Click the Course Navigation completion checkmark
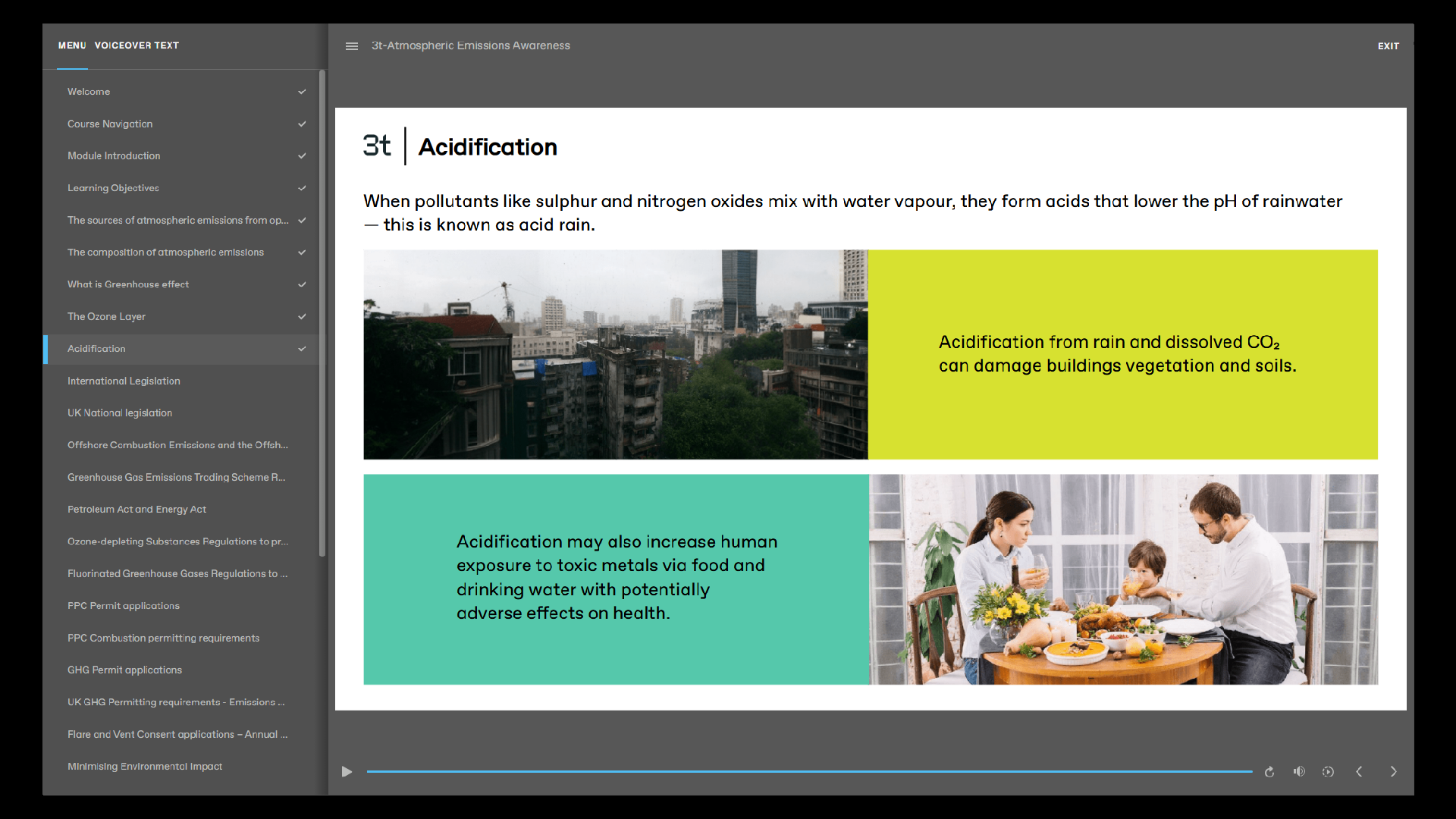Viewport: 1456px width, 819px height. tap(302, 124)
